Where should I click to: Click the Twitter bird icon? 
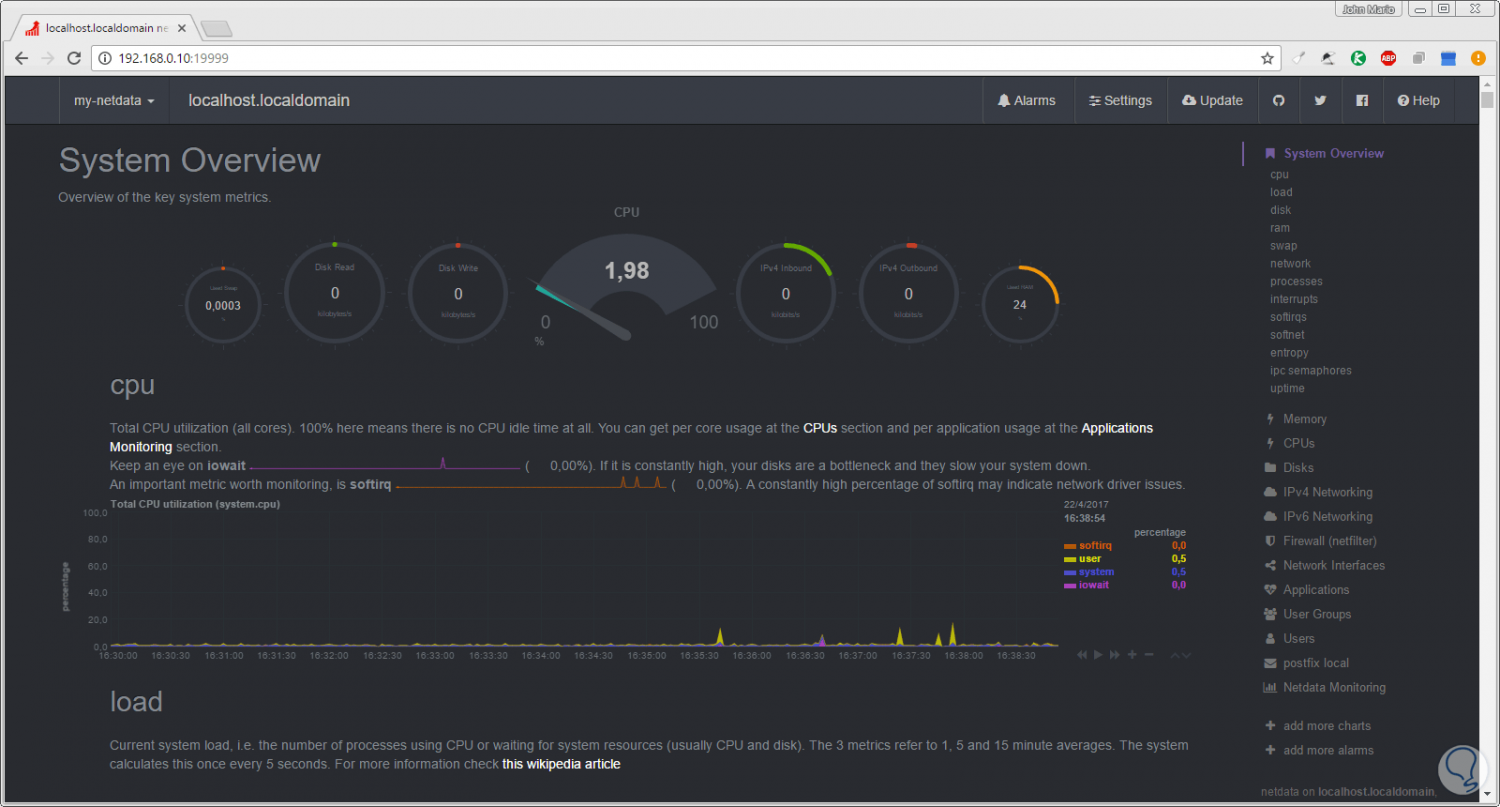tap(1320, 101)
